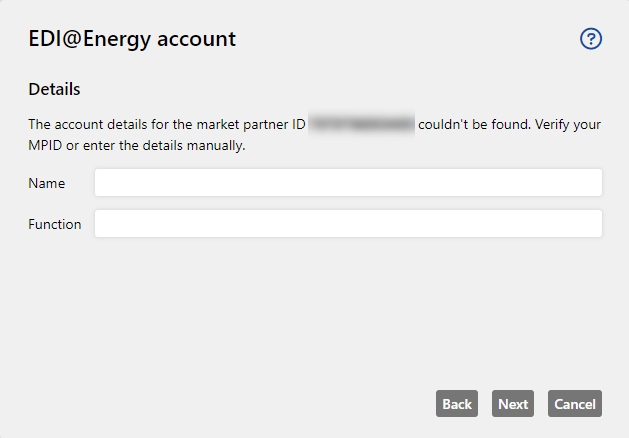Click the Function field label

(55, 224)
